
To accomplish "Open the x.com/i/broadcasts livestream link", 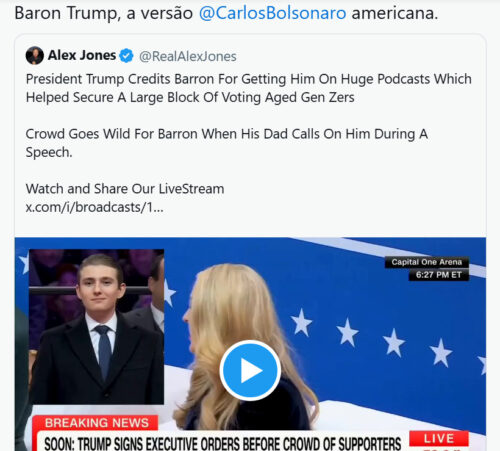I will 95,207.
